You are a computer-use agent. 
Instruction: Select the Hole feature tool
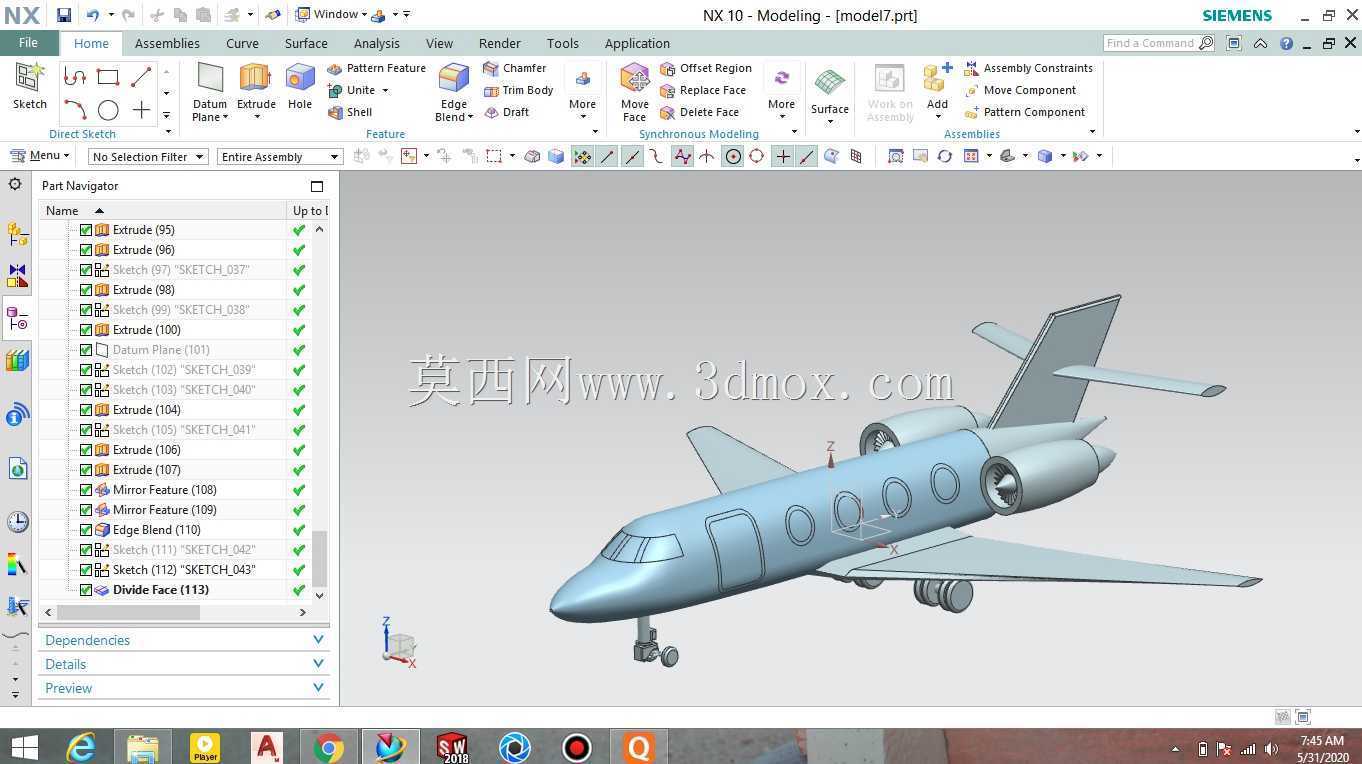point(300,86)
